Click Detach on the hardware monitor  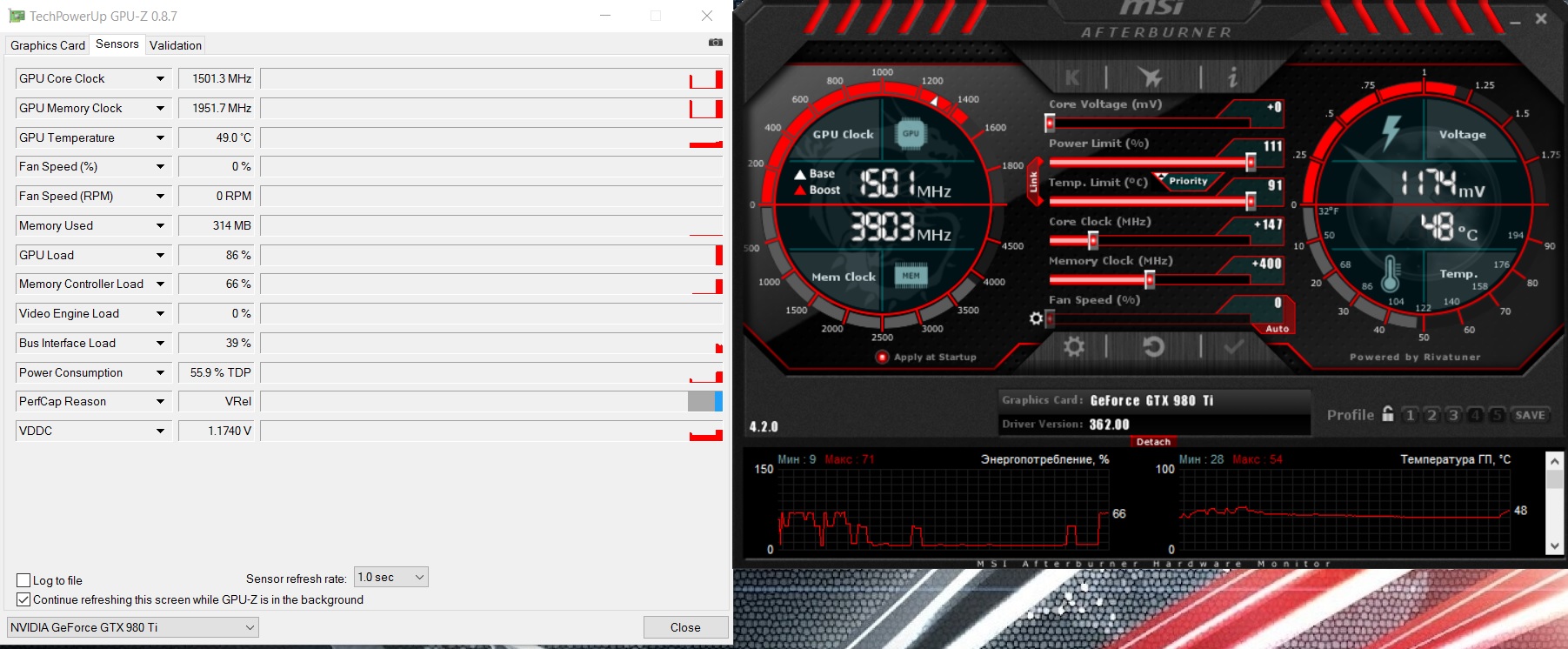click(x=1153, y=442)
